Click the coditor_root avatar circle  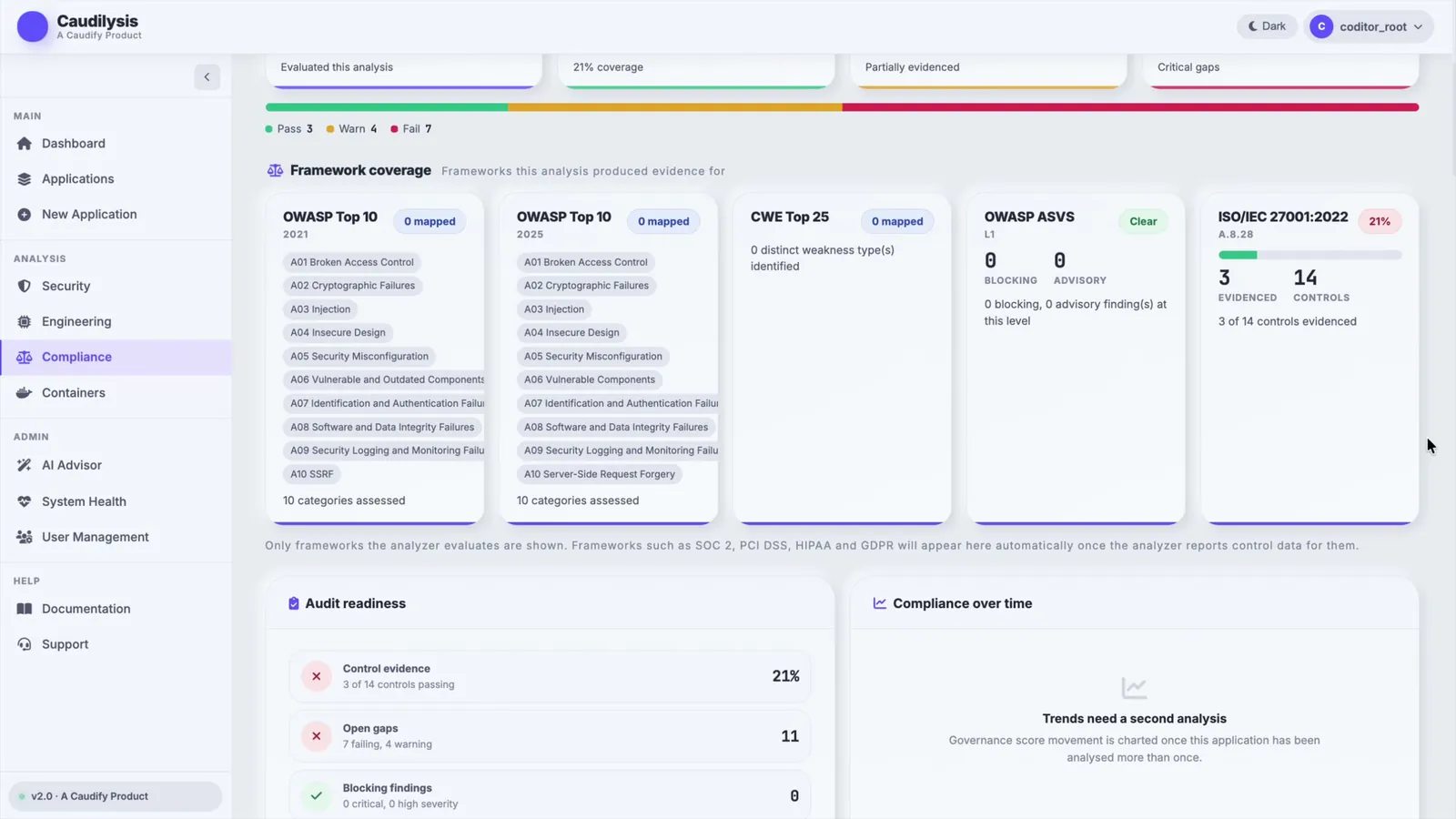pyautogui.click(x=1321, y=26)
